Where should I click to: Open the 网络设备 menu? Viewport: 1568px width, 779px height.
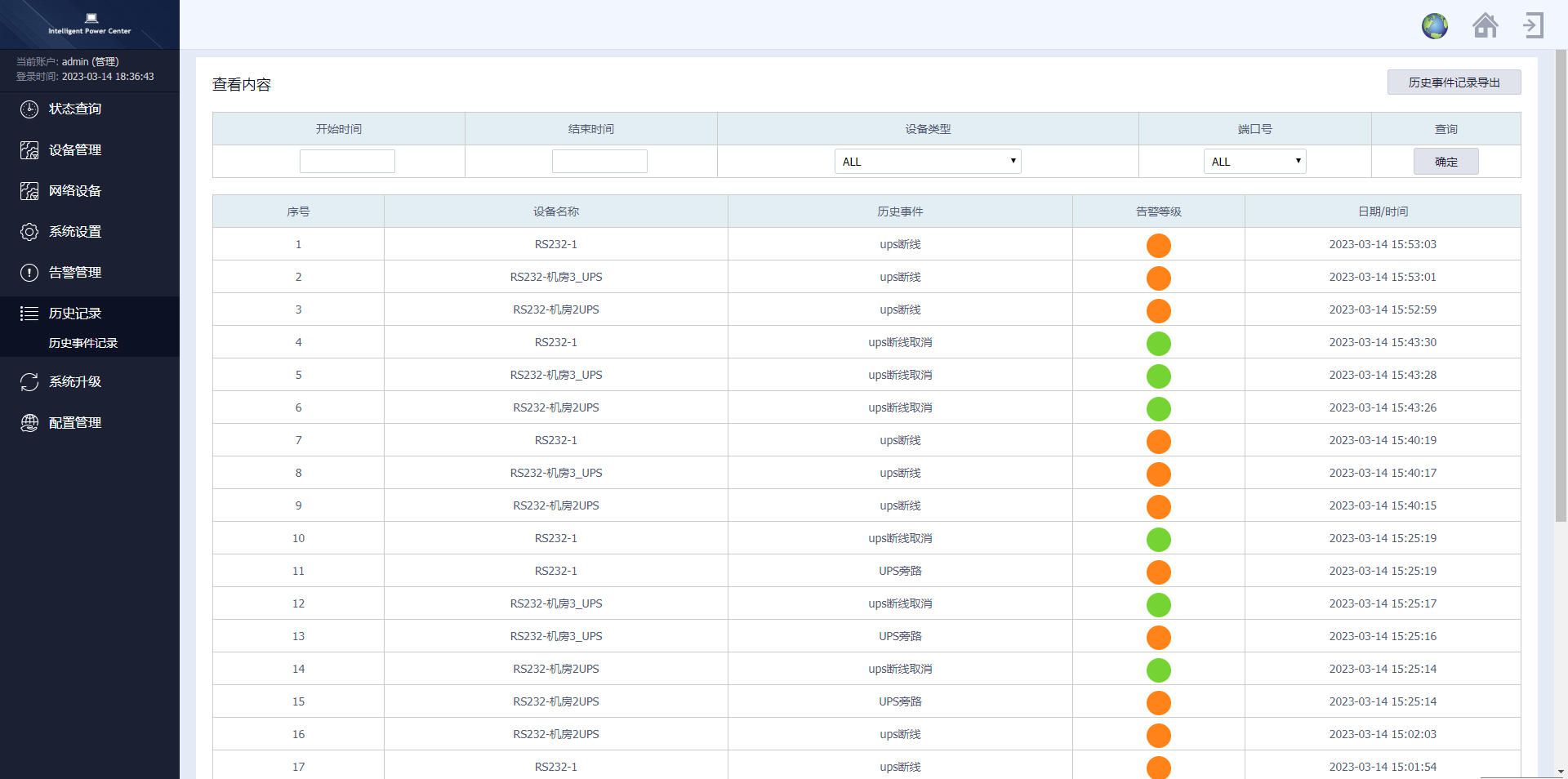(x=74, y=191)
